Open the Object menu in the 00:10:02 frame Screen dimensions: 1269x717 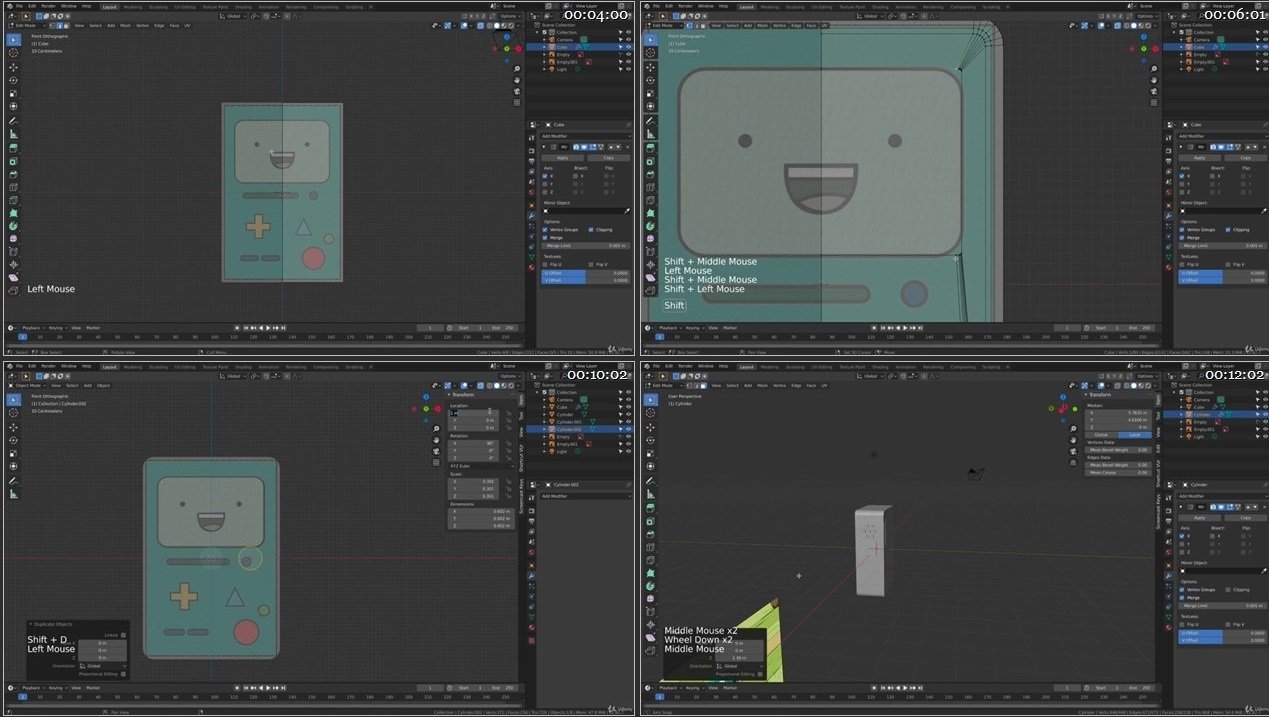point(103,385)
